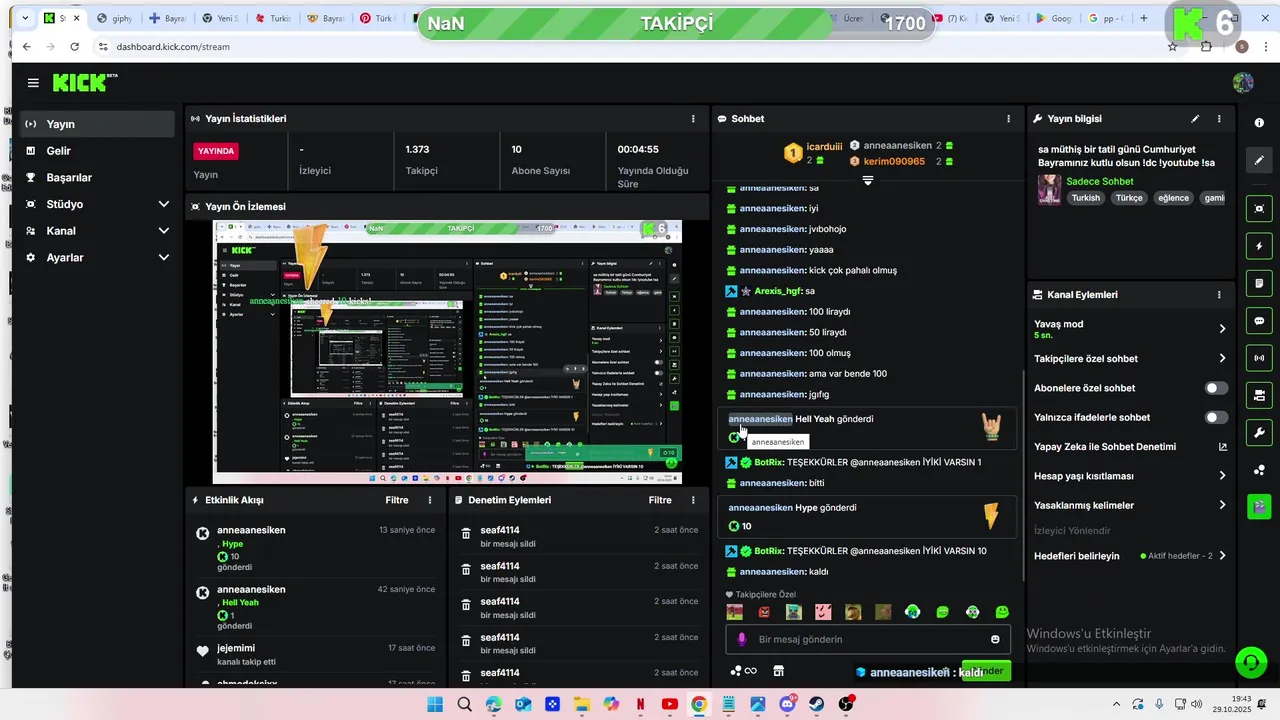
Task: Open a new browser tab
Action: 1144,18
